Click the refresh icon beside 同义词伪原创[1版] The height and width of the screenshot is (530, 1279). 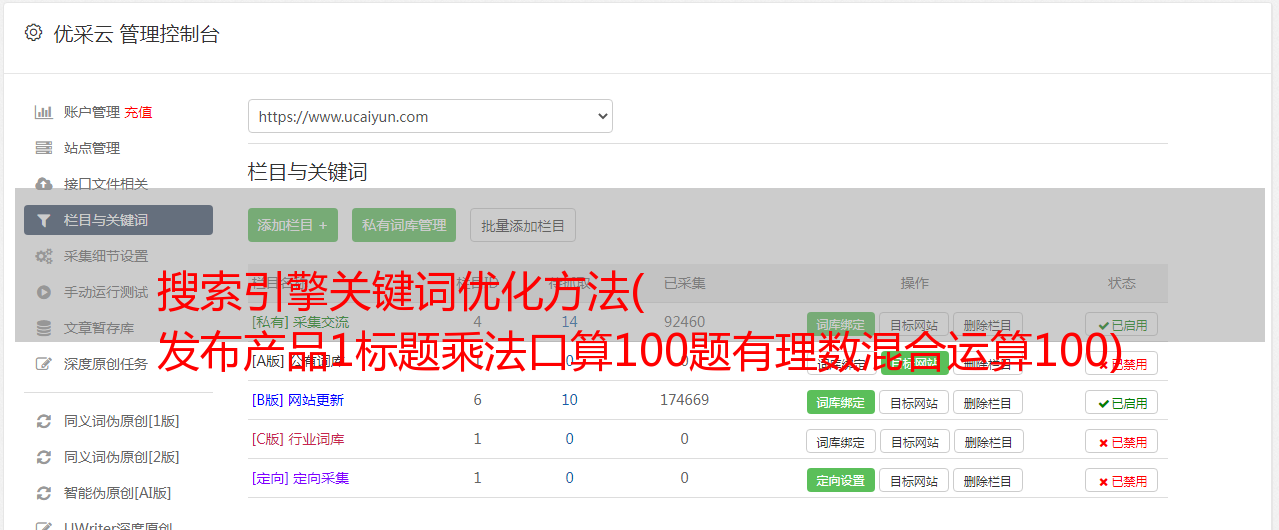click(x=44, y=421)
